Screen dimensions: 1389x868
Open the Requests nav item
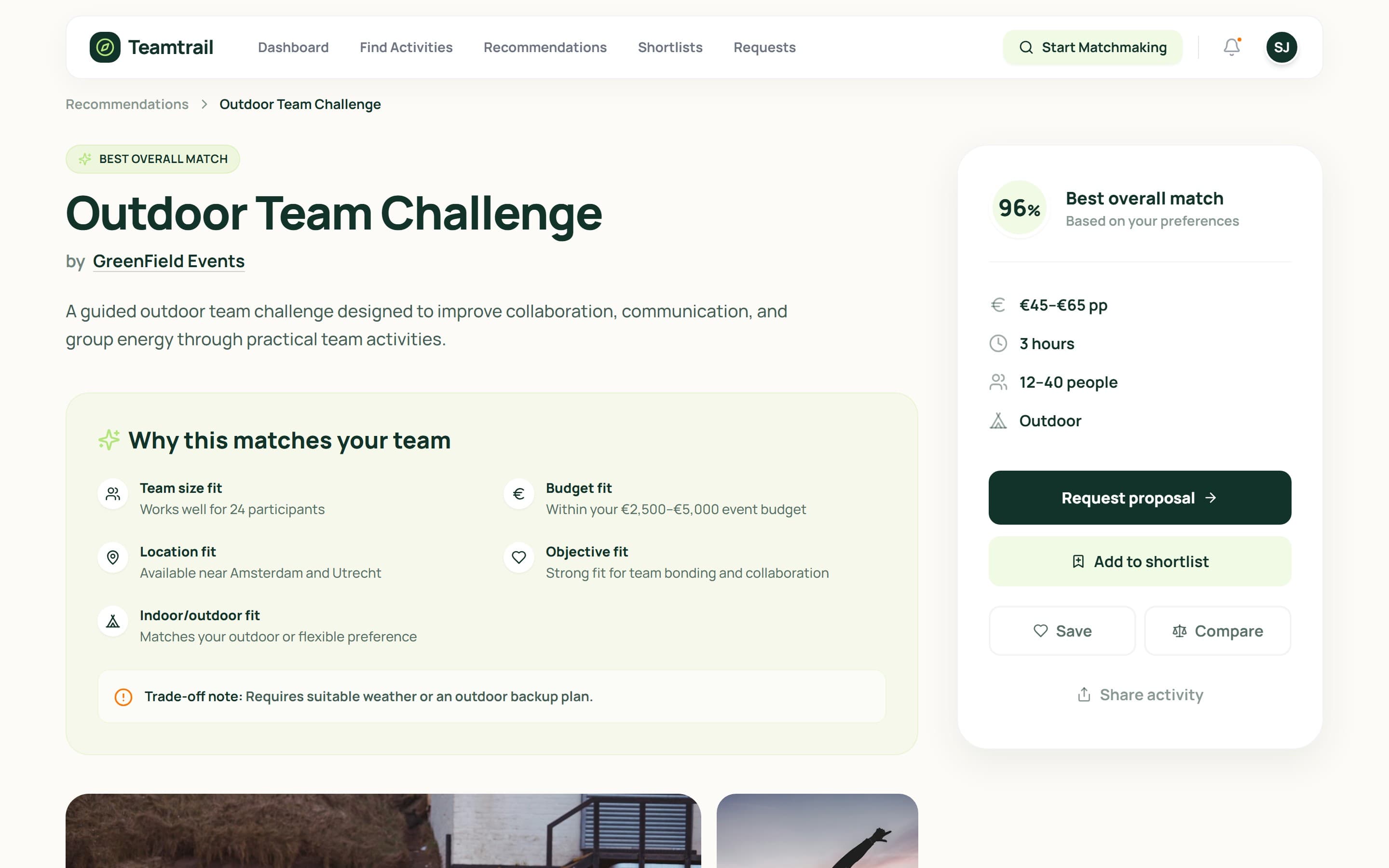point(764,47)
